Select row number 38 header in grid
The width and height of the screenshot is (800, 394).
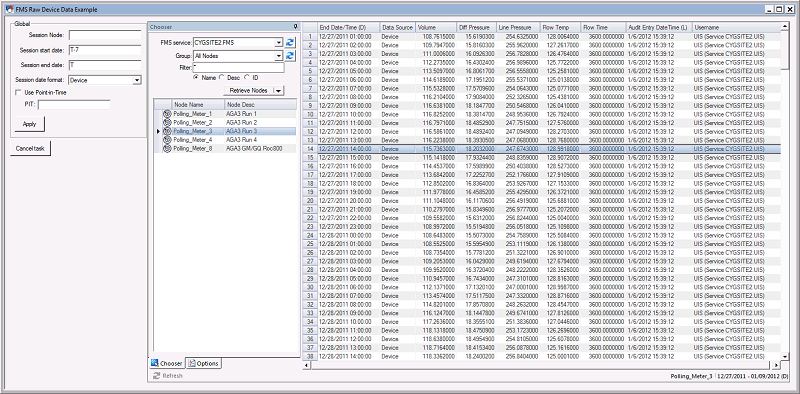point(310,356)
